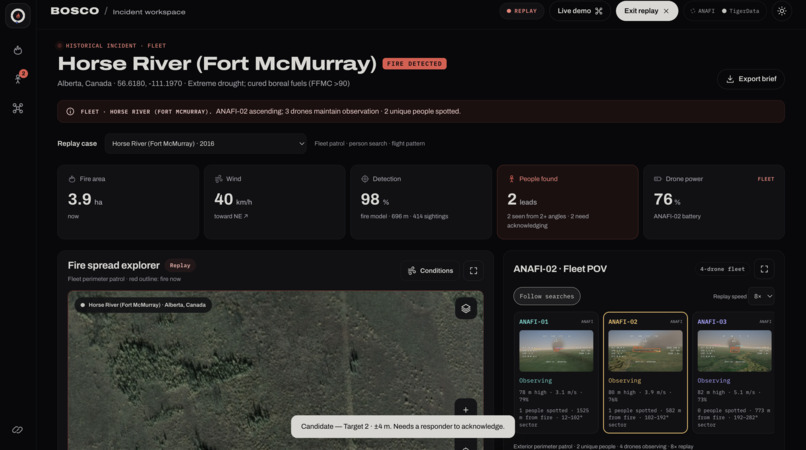
Task: Click the Wind card icon
Action: [218, 179]
